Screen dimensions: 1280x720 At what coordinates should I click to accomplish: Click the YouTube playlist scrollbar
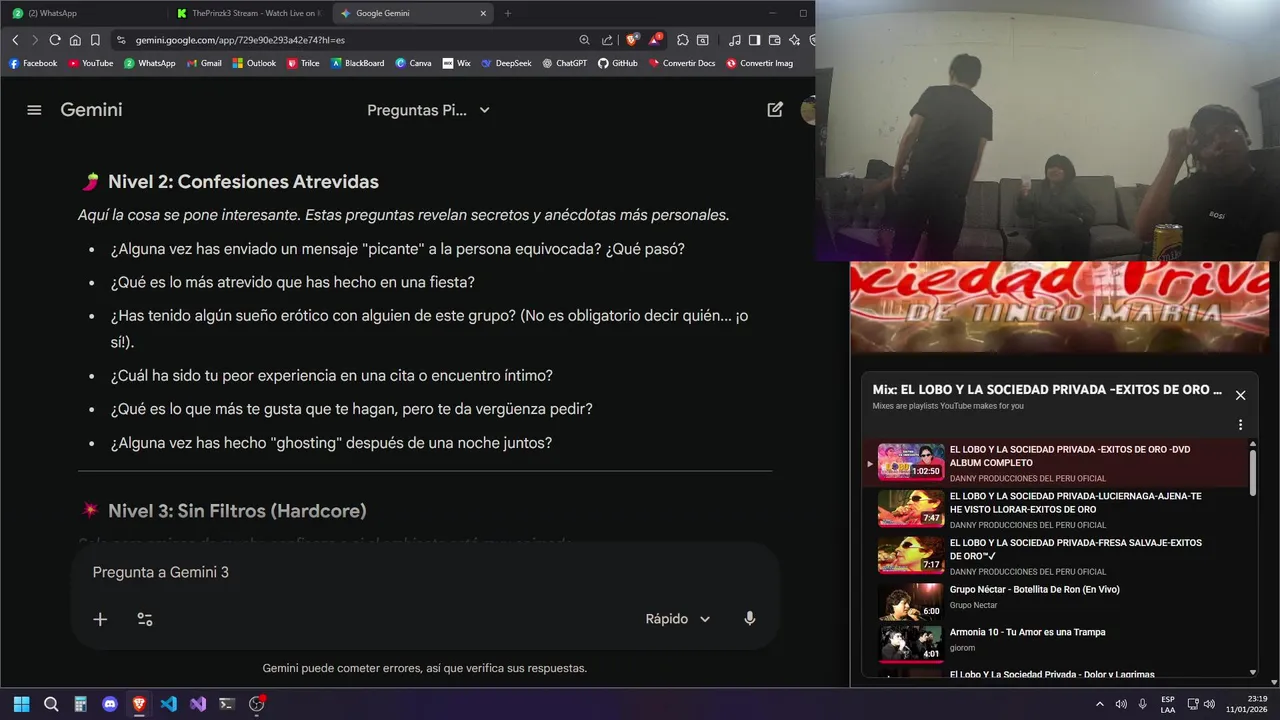pyautogui.click(x=1253, y=472)
